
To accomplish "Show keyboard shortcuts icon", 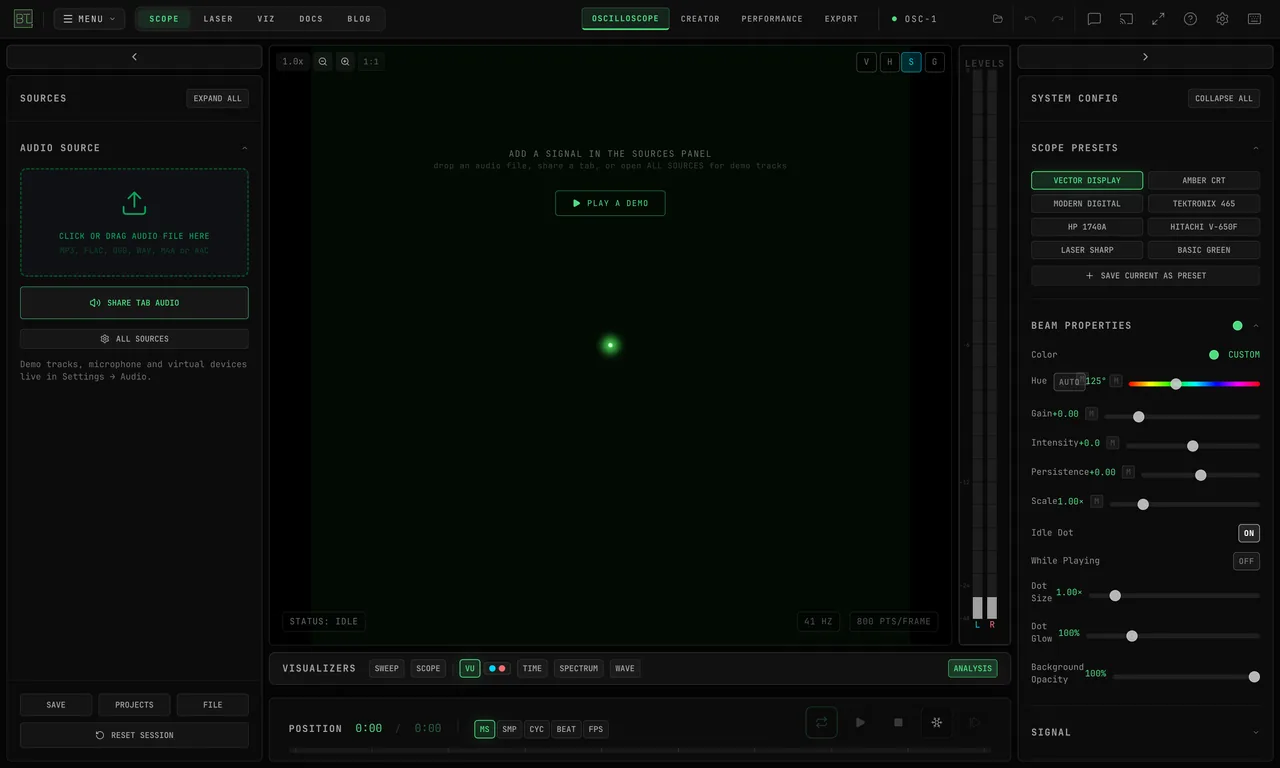I will click(1254, 19).
